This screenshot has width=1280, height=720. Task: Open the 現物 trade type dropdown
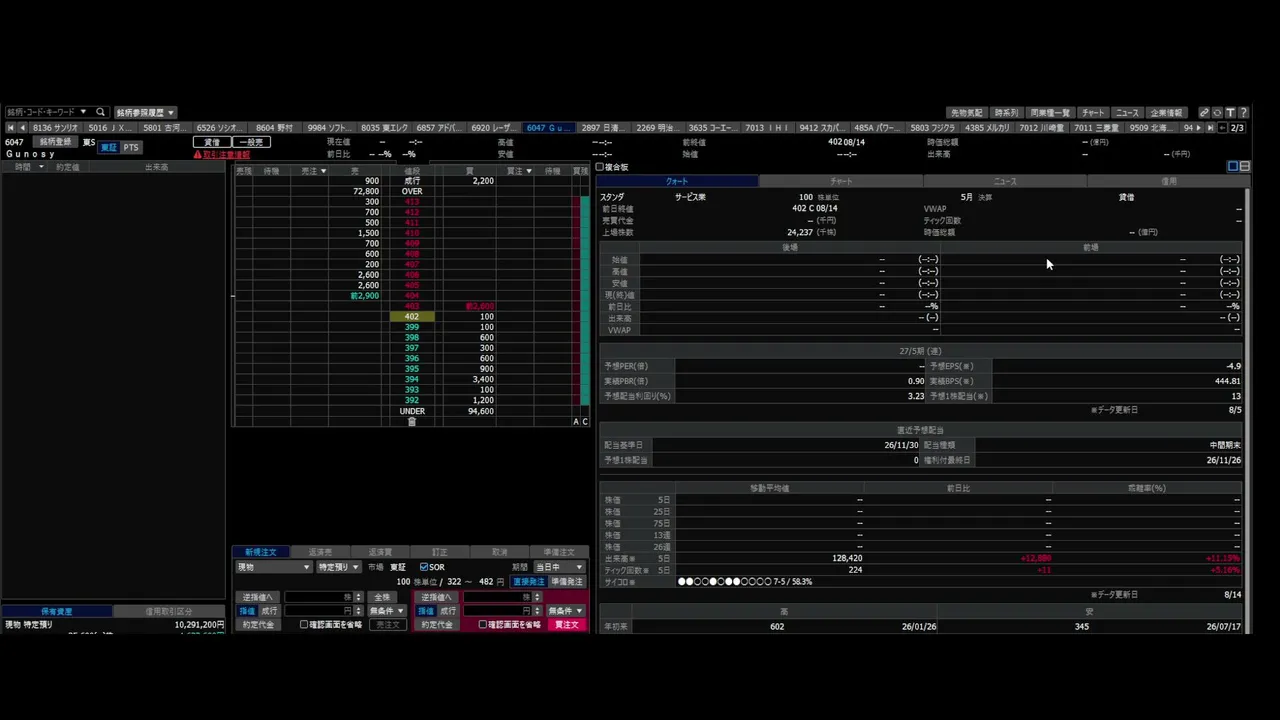point(274,567)
